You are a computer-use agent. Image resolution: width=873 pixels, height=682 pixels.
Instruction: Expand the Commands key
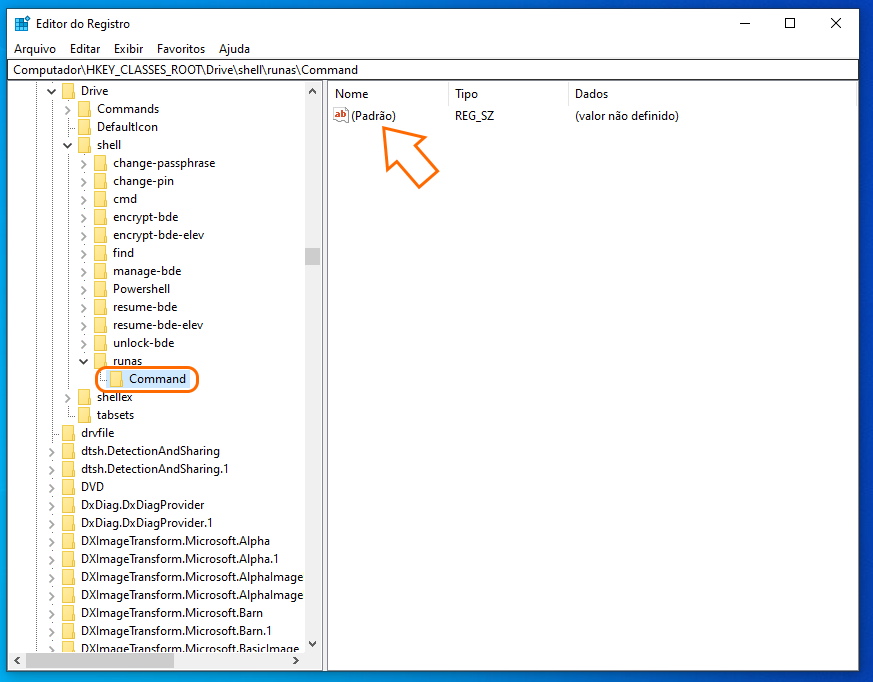(x=67, y=109)
